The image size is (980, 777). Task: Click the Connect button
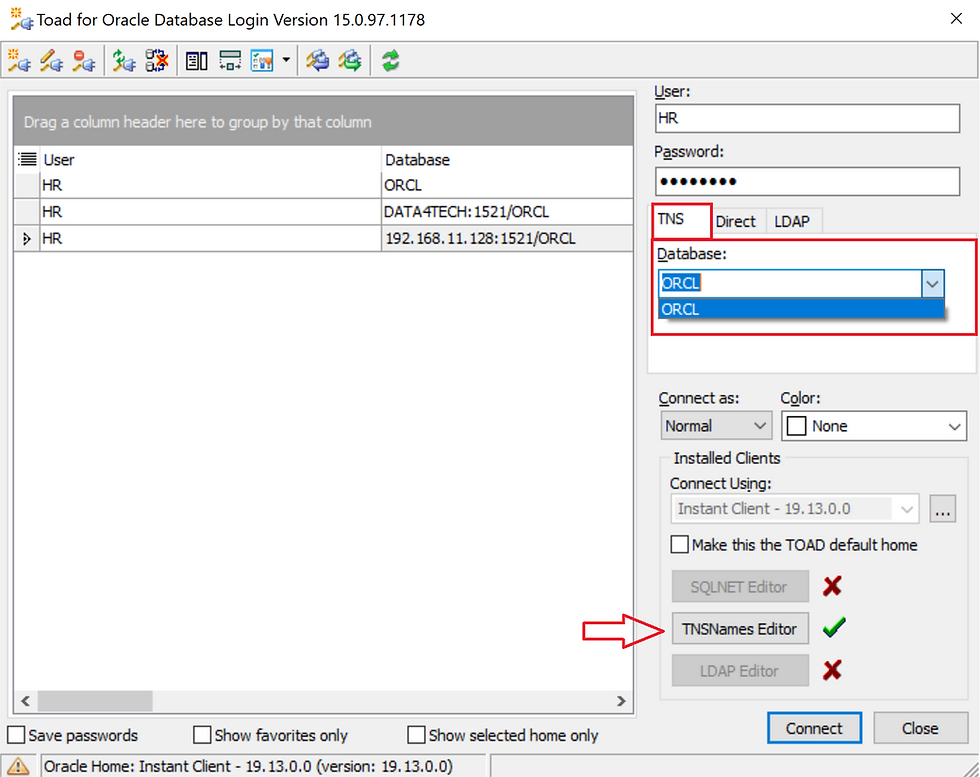coord(814,728)
